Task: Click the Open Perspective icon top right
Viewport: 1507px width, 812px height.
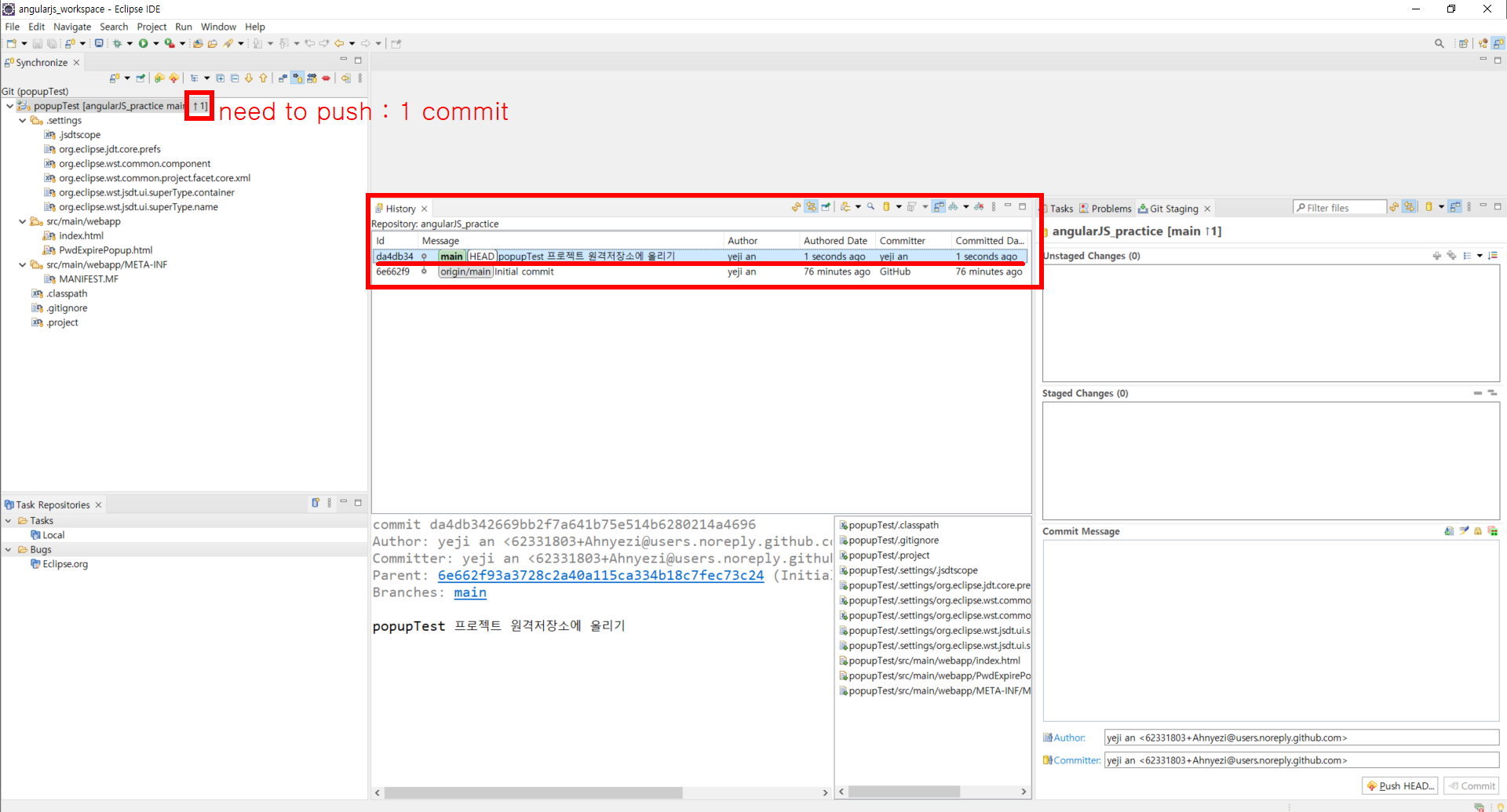Action: tap(1463, 43)
